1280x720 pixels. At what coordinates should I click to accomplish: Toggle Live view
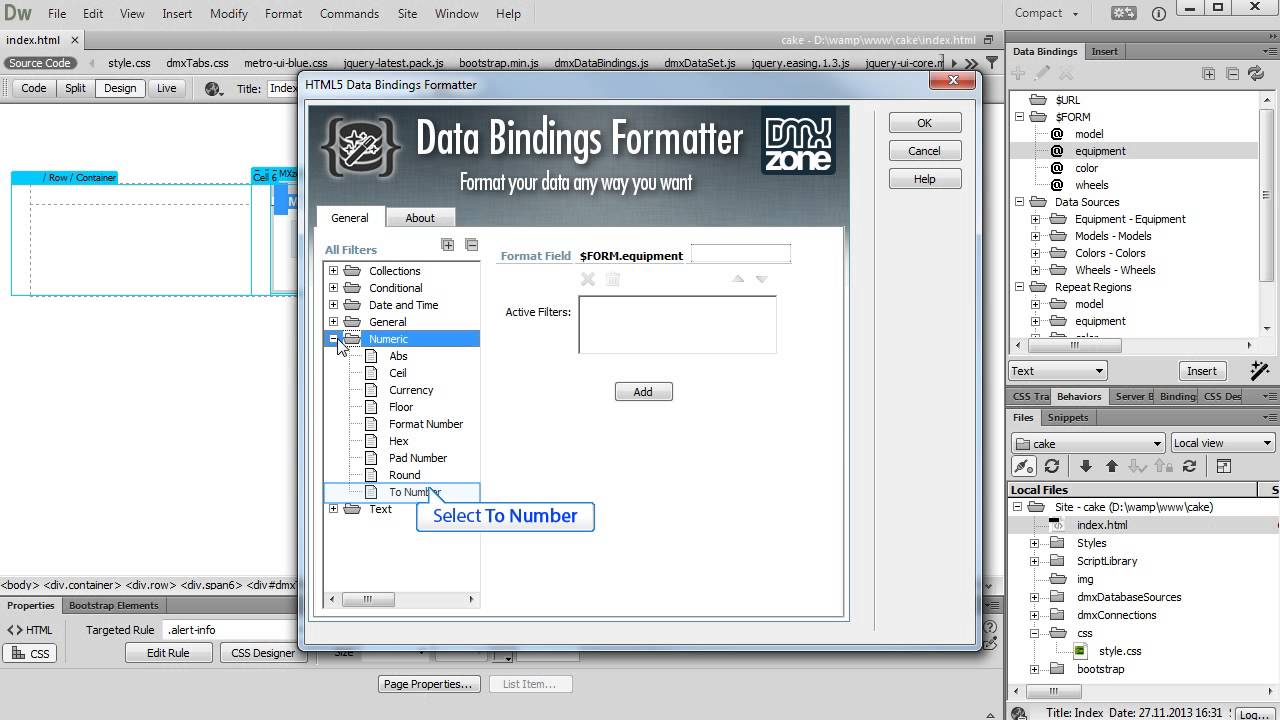(x=166, y=88)
